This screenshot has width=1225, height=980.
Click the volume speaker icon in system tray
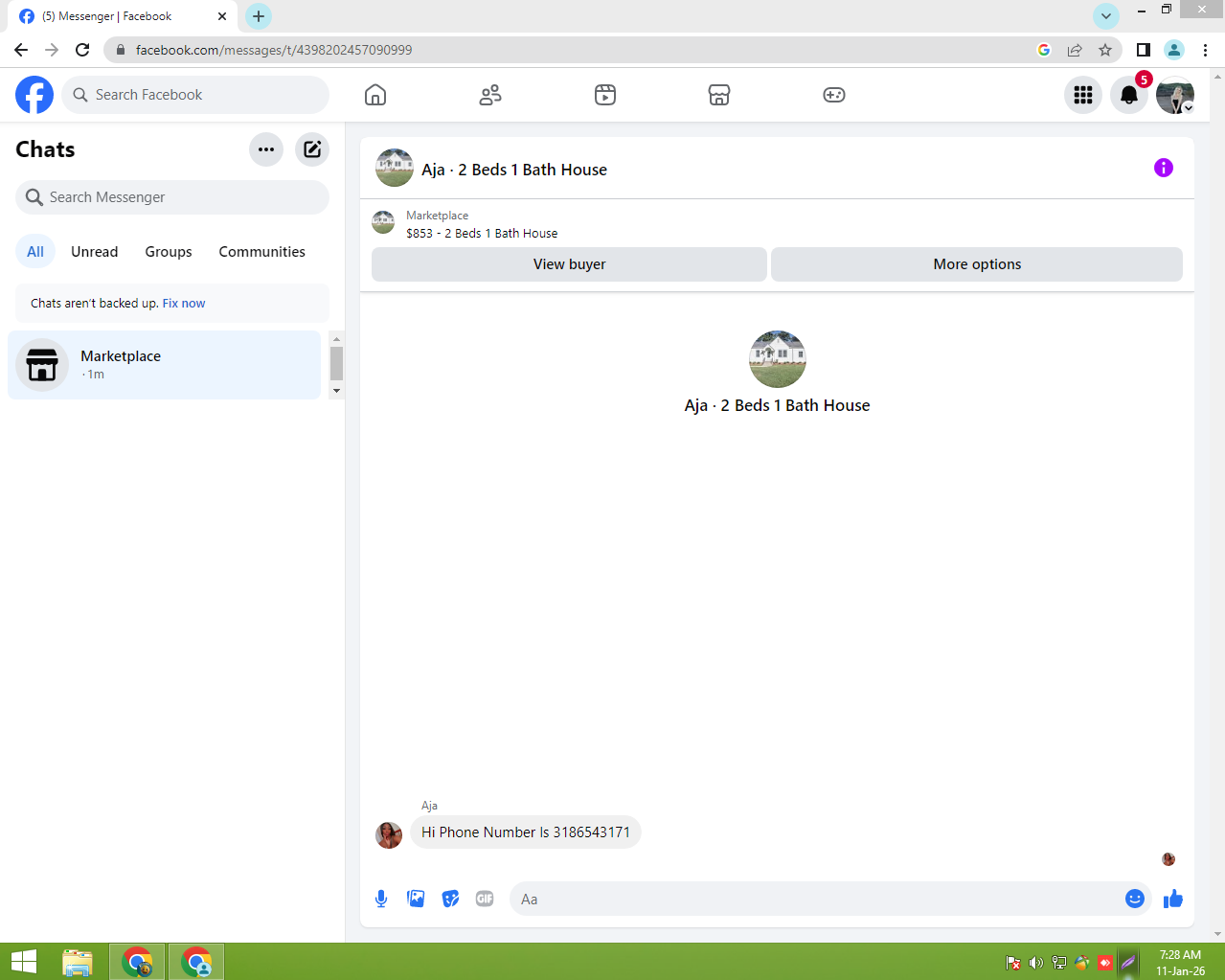[1036, 963]
